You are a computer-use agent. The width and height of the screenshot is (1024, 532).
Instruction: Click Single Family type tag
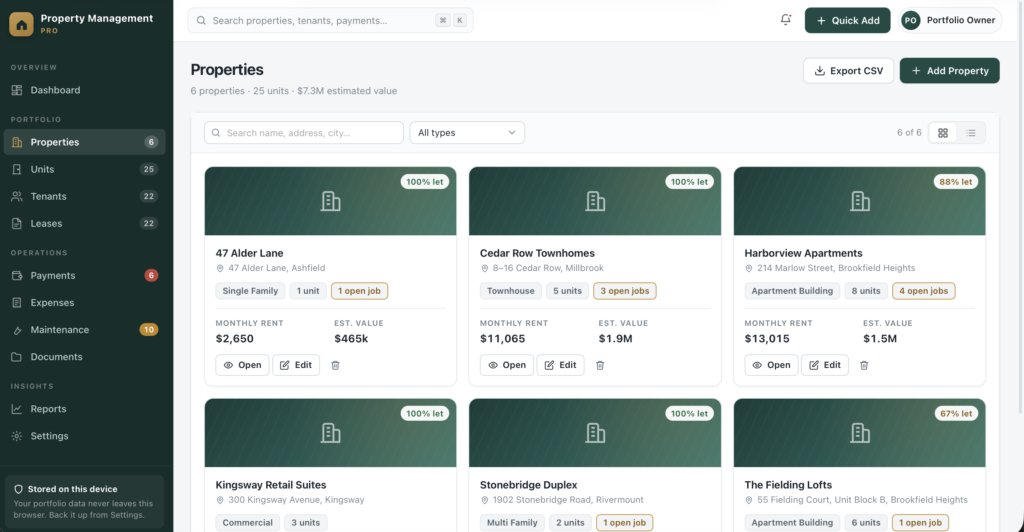(250, 291)
